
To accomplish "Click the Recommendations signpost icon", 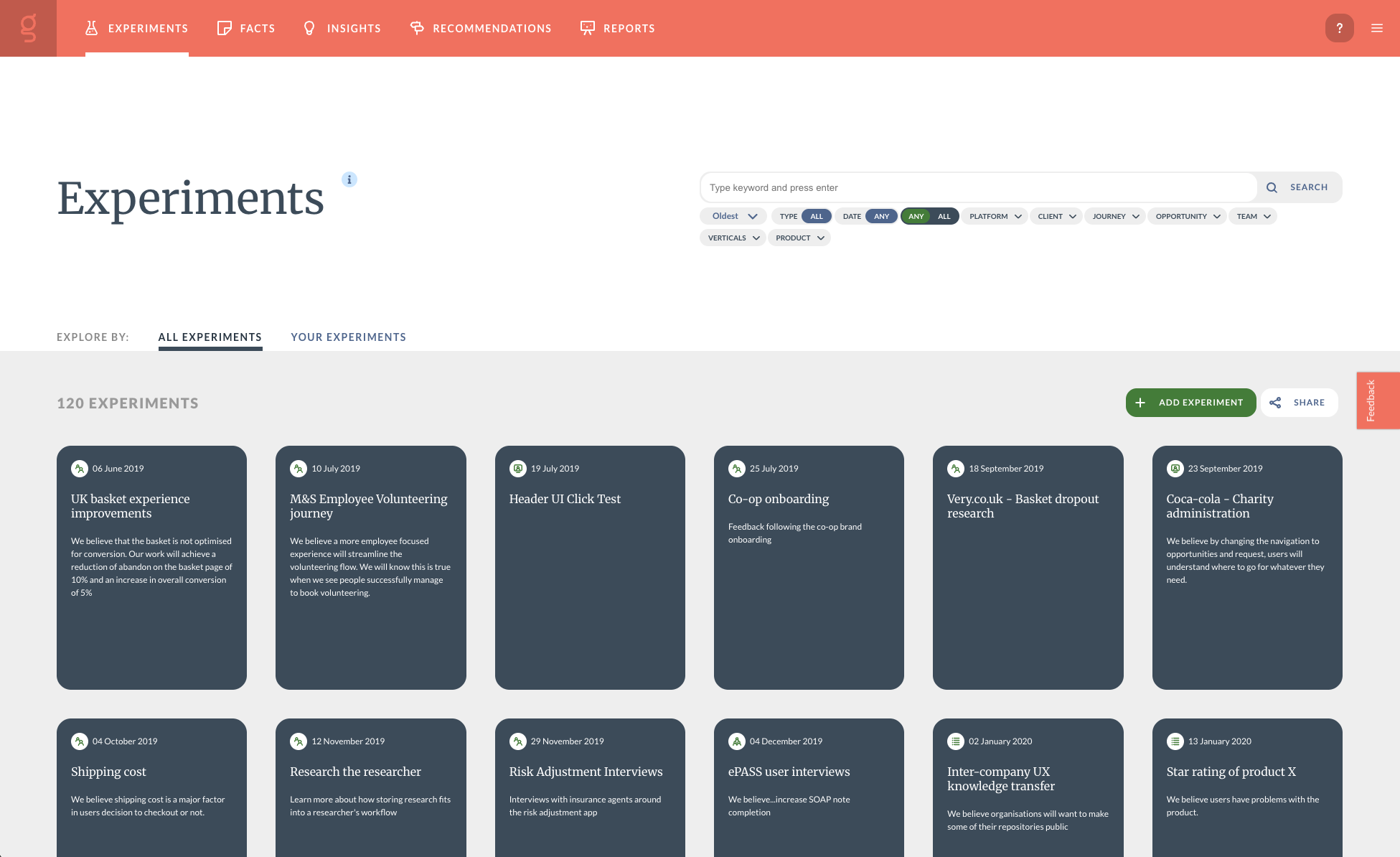I will point(416,28).
